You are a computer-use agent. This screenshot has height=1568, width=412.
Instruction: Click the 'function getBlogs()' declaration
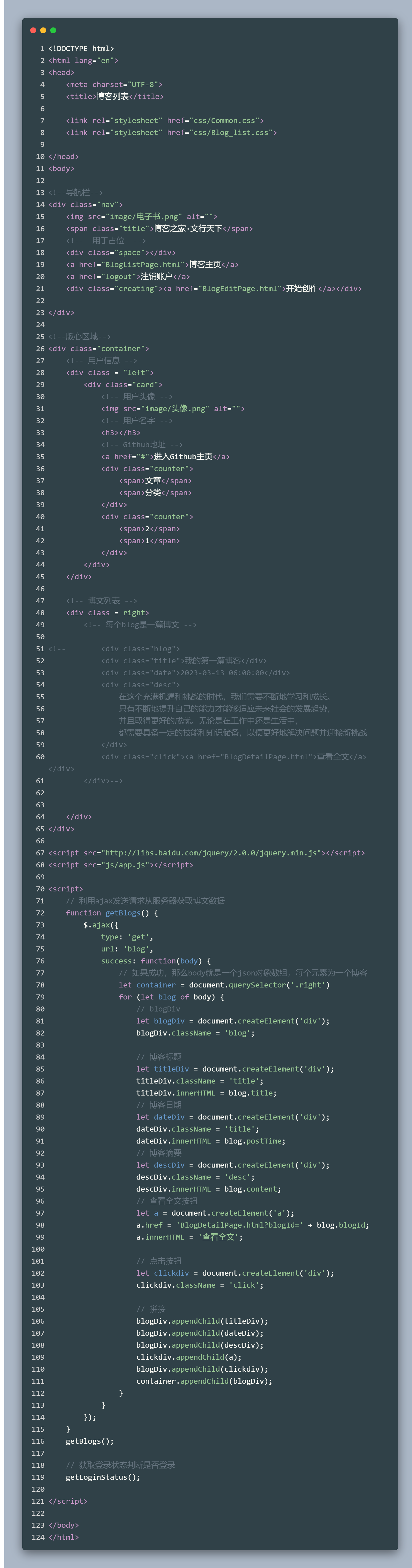point(112,913)
